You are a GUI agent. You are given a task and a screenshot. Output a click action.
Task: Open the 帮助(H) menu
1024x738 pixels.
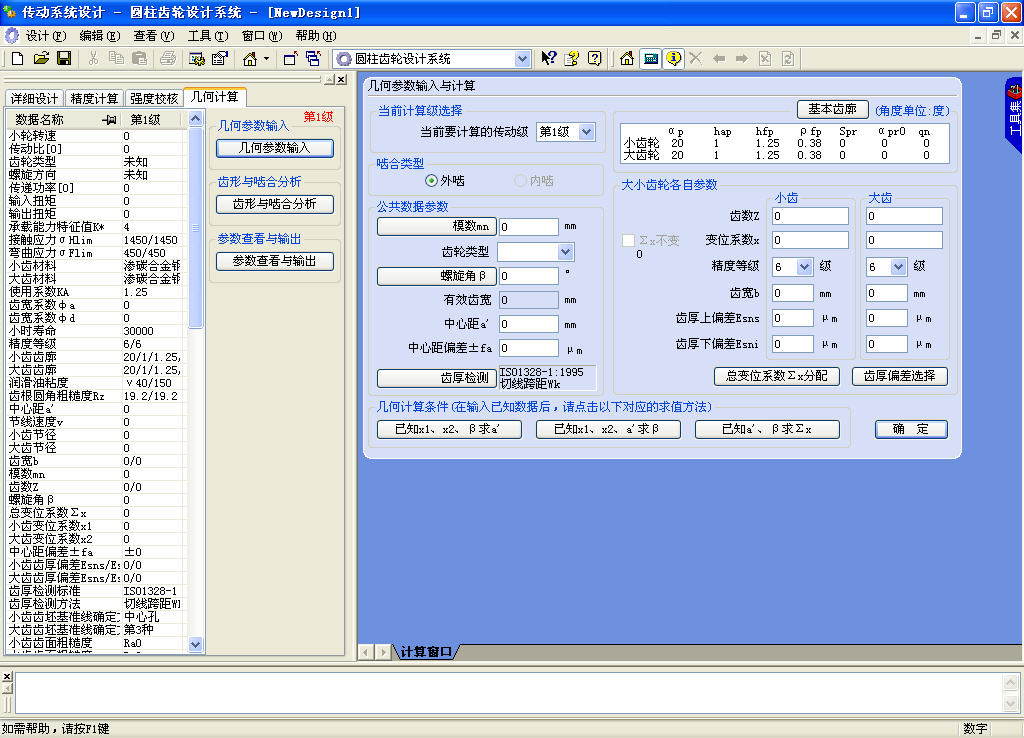coord(315,35)
